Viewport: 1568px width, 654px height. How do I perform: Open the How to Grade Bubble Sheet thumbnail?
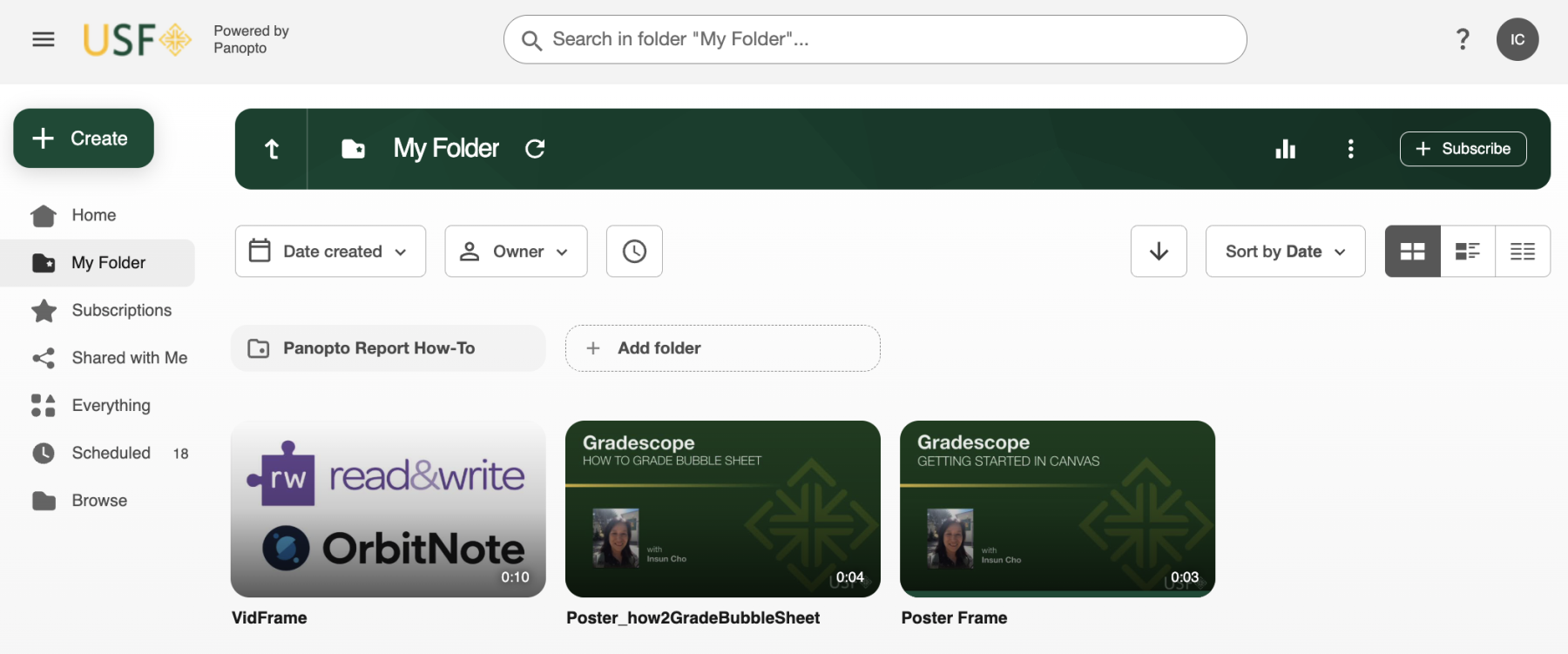click(723, 509)
